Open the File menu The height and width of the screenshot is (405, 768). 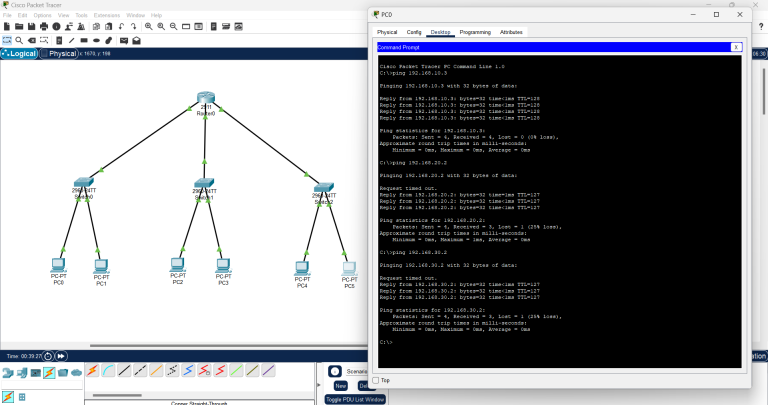[7, 15]
